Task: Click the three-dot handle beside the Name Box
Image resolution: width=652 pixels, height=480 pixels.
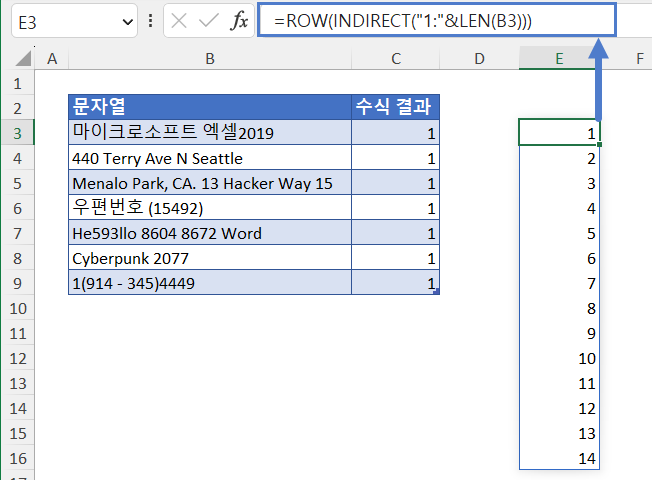Action: [x=151, y=20]
